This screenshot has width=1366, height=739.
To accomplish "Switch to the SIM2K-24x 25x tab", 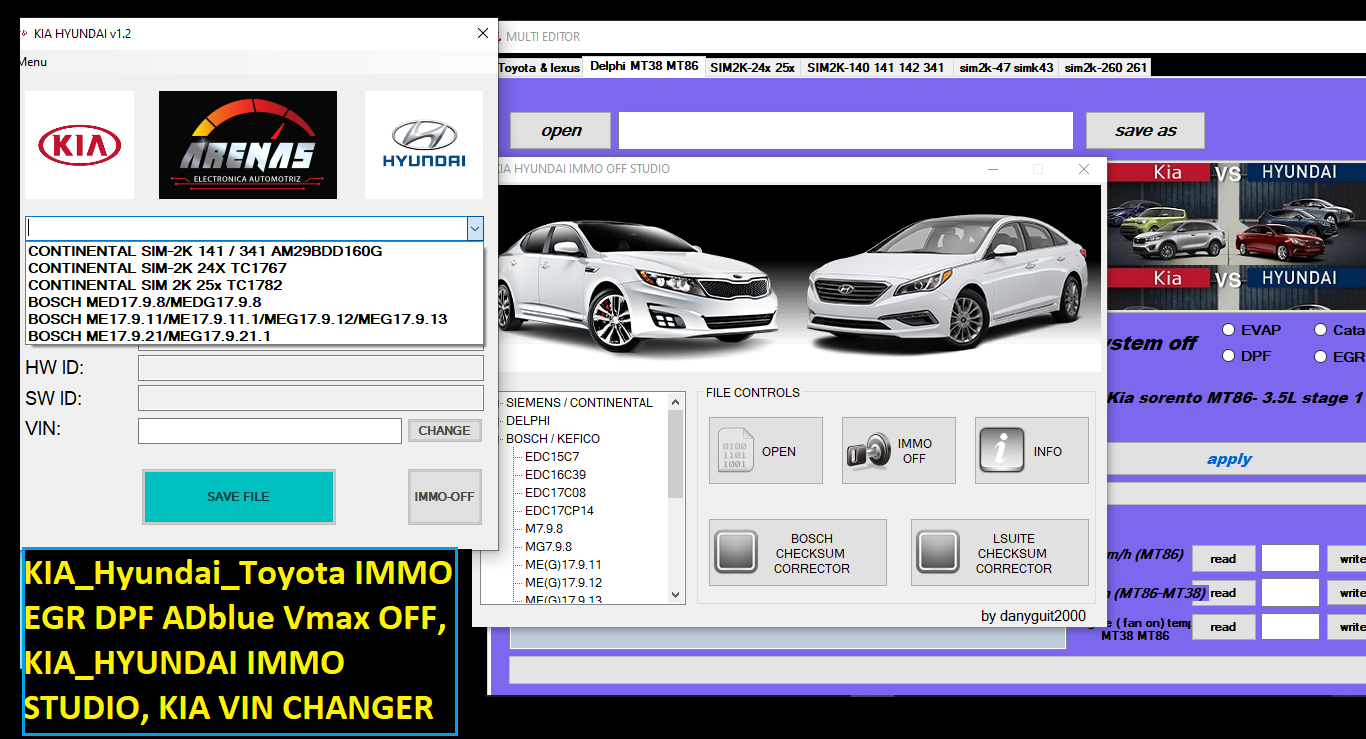I will pyautogui.click(x=752, y=67).
